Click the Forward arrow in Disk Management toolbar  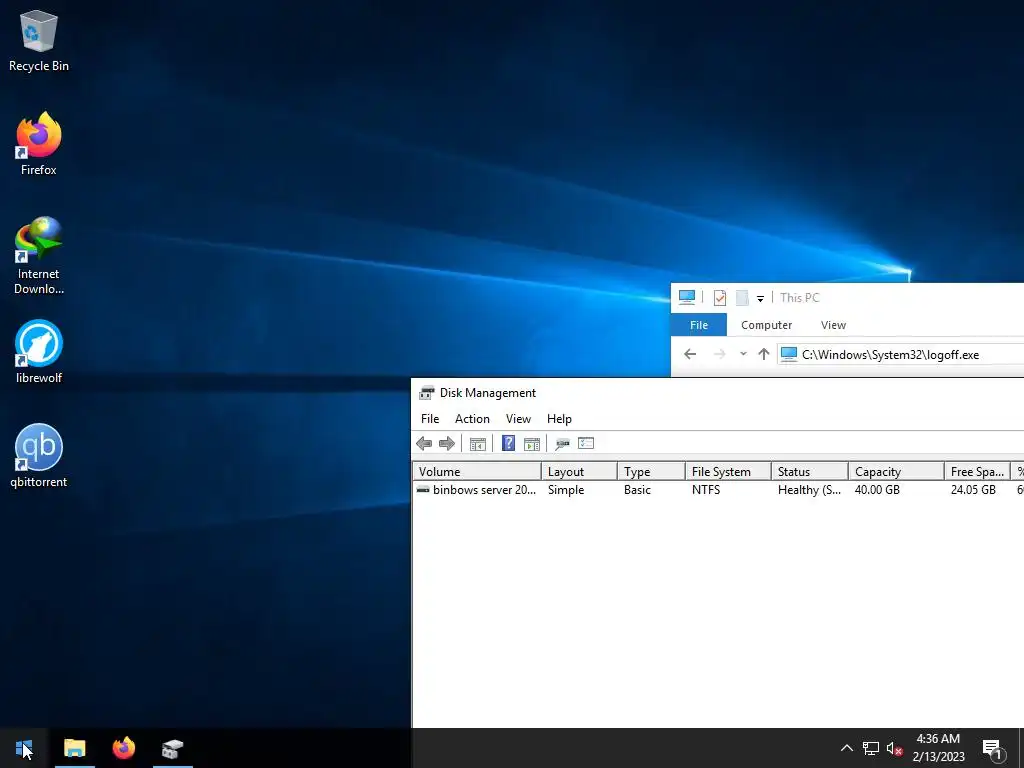pos(447,444)
